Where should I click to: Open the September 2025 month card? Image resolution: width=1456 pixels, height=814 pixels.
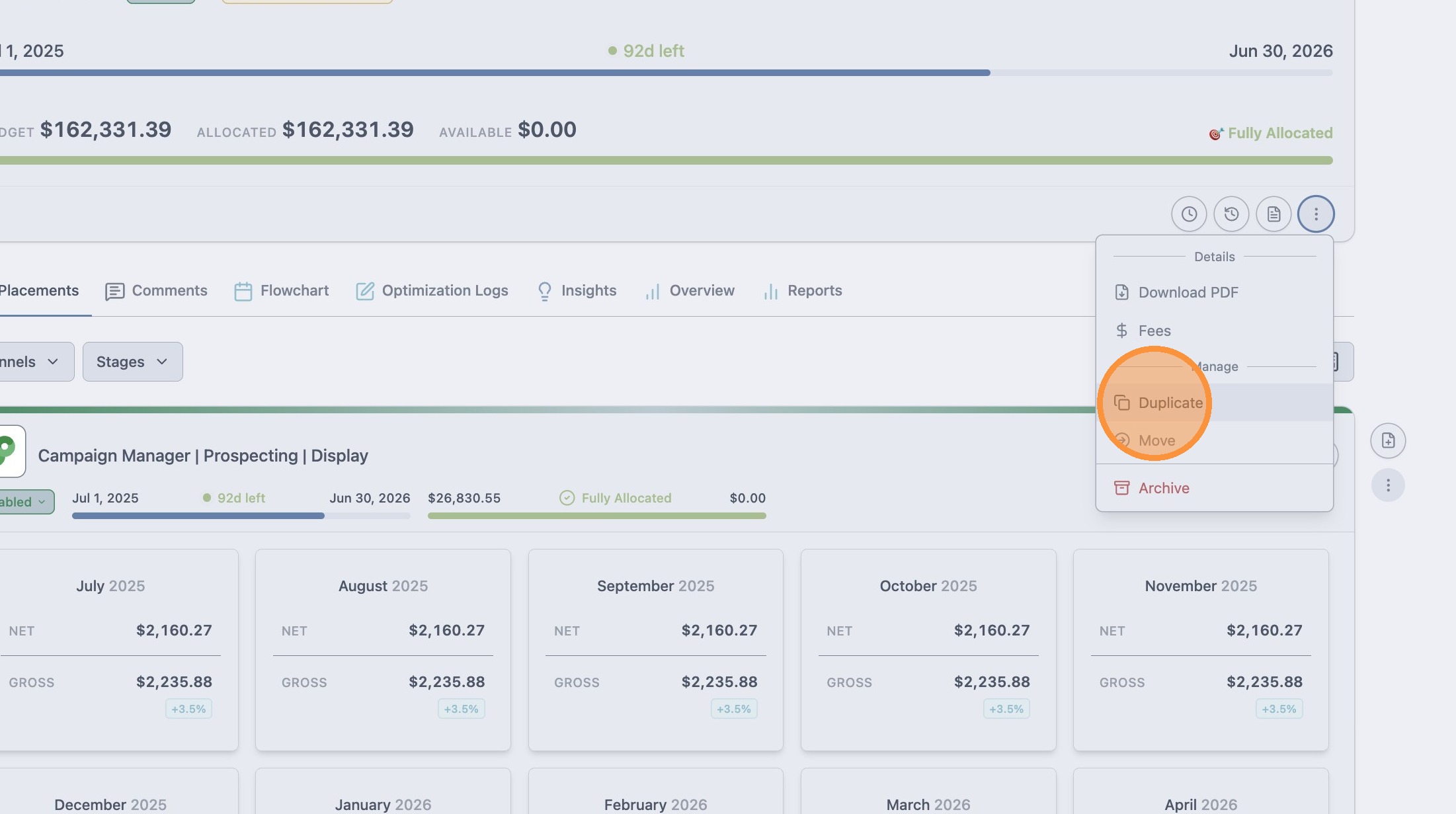click(x=656, y=650)
